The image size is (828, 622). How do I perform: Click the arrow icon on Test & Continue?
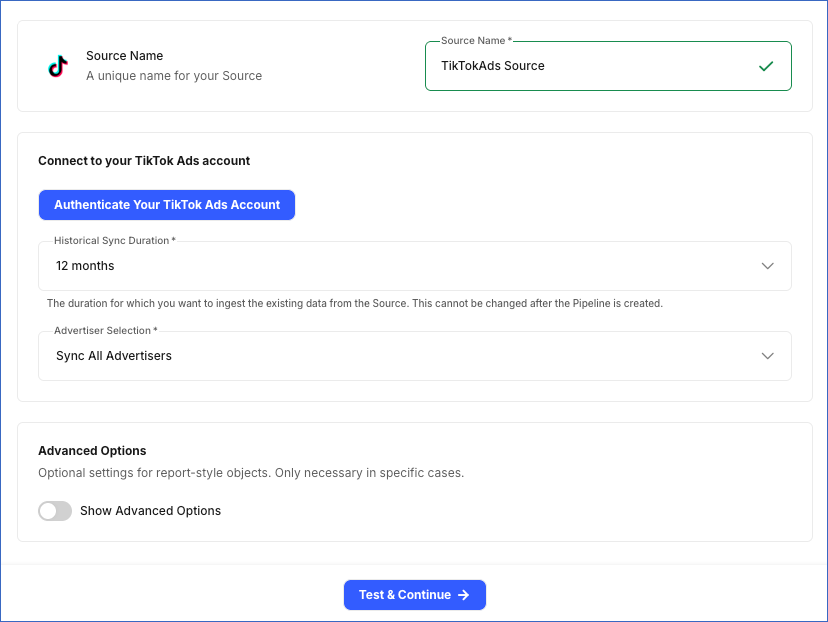(464, 595)
